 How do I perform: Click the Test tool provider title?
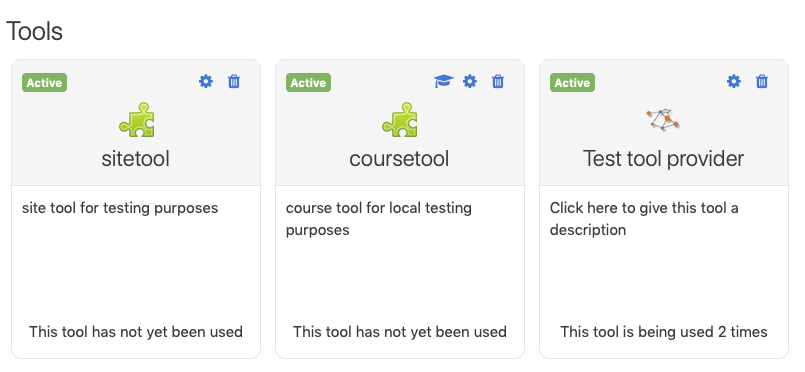[663, 159]
